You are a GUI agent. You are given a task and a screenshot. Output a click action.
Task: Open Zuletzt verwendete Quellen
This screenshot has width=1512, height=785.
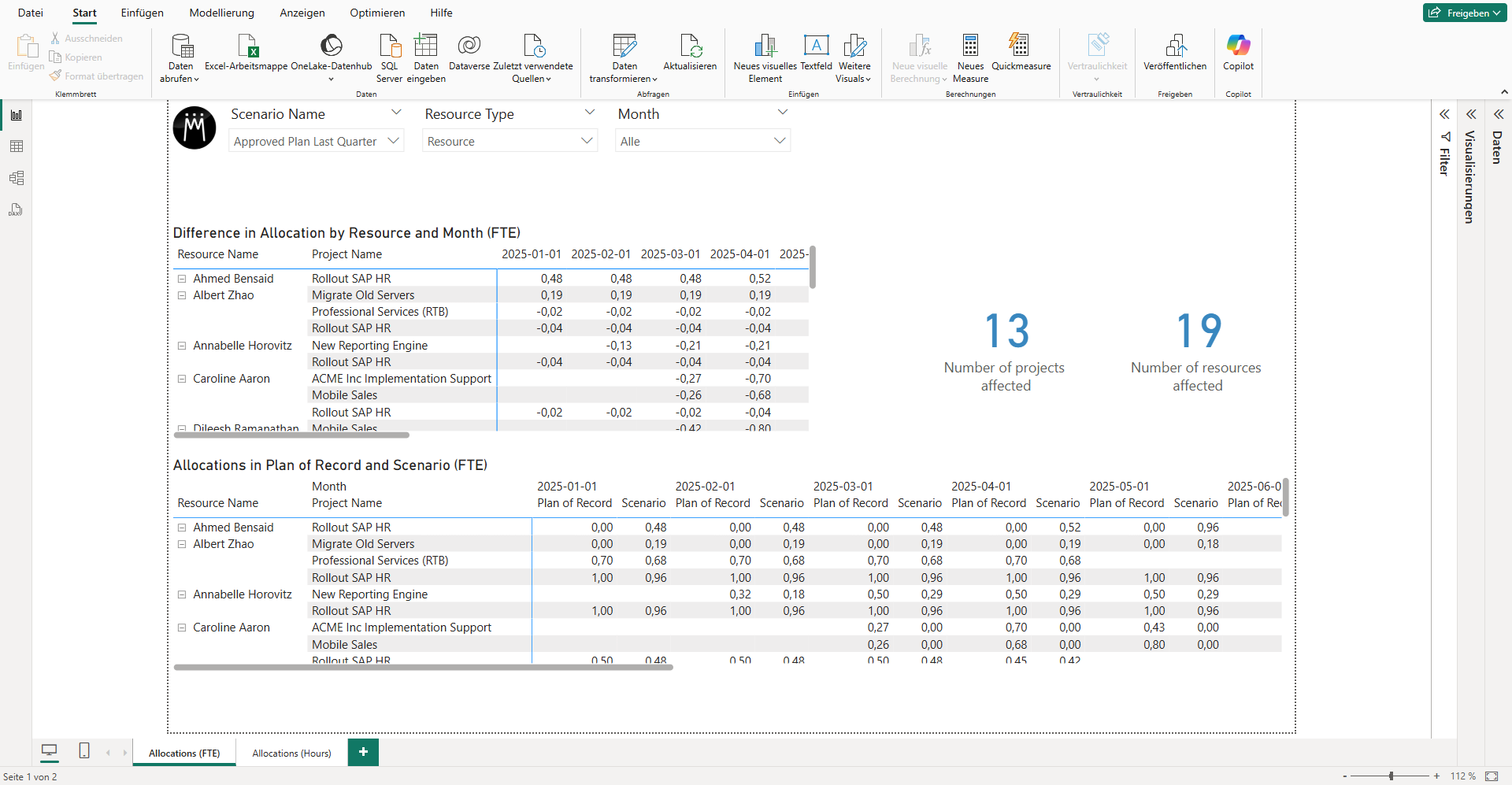[533, 58]
